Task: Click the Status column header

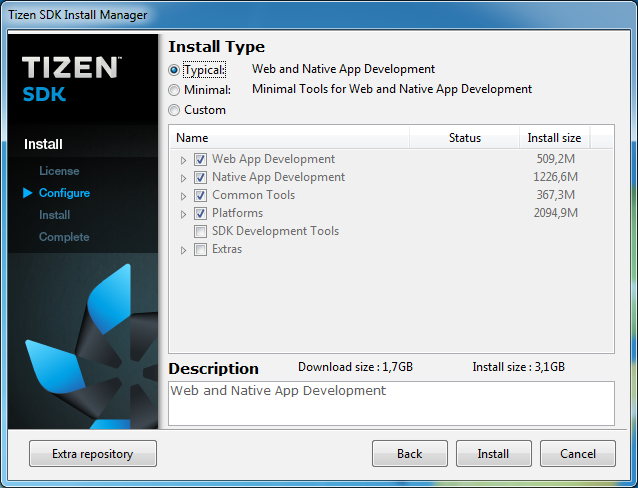Action: (464, 138)
